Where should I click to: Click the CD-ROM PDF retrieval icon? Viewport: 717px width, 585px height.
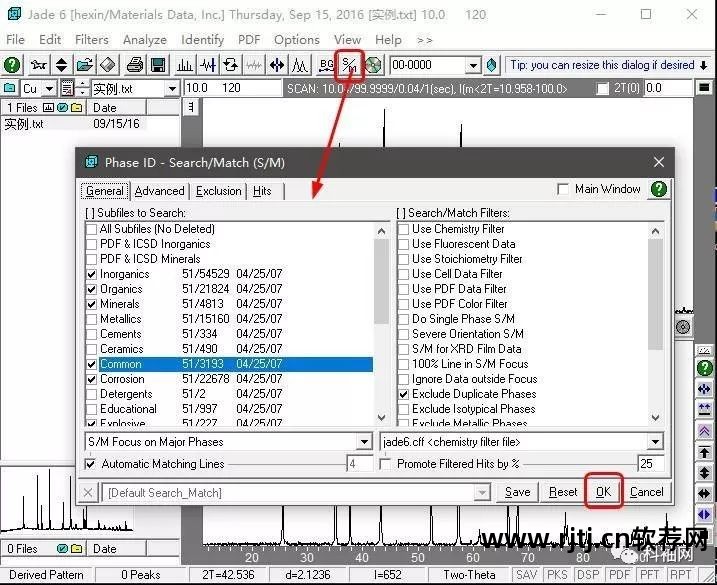[373, 65]
